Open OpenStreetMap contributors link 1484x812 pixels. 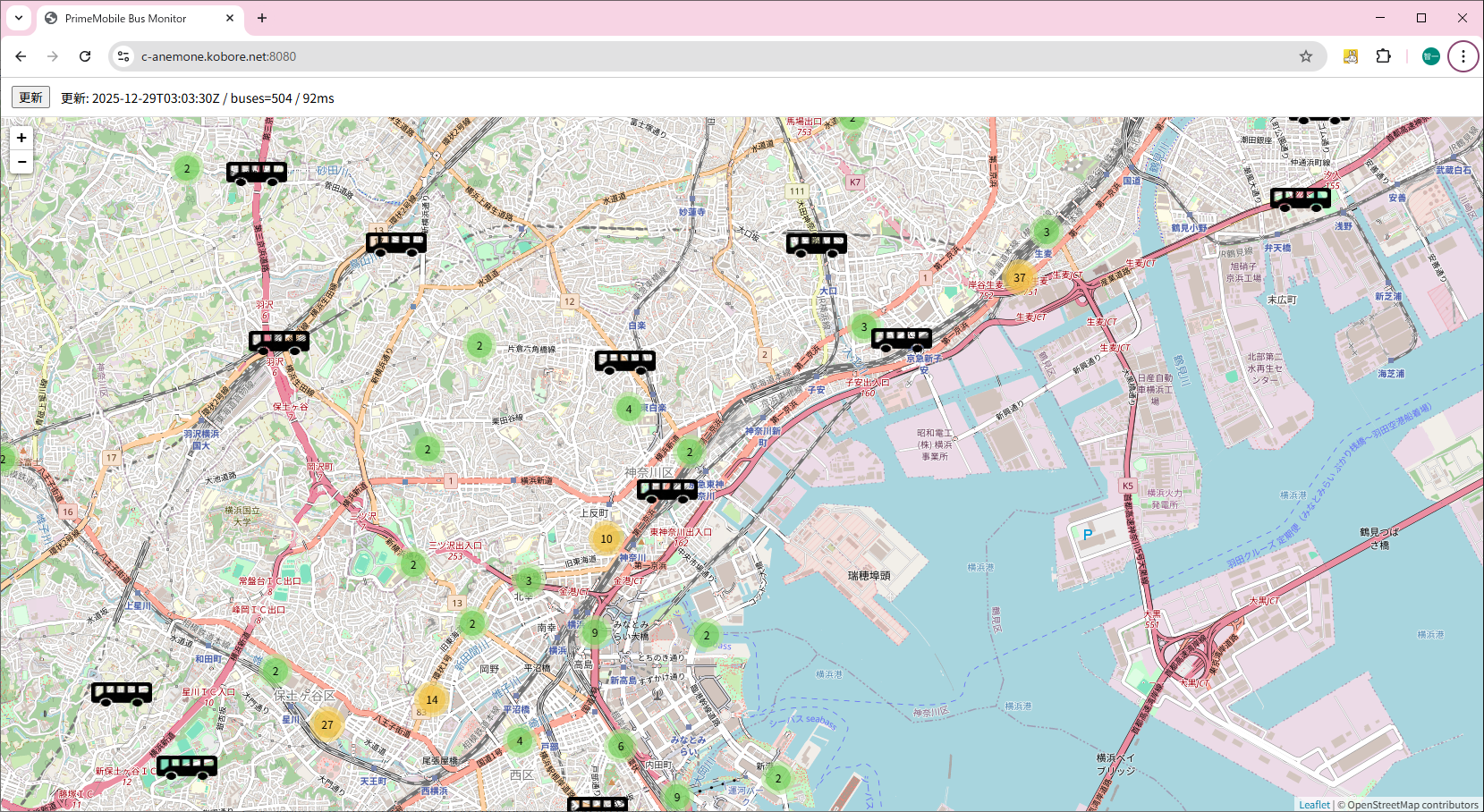pyautogui.click(x=1412, y=805)
